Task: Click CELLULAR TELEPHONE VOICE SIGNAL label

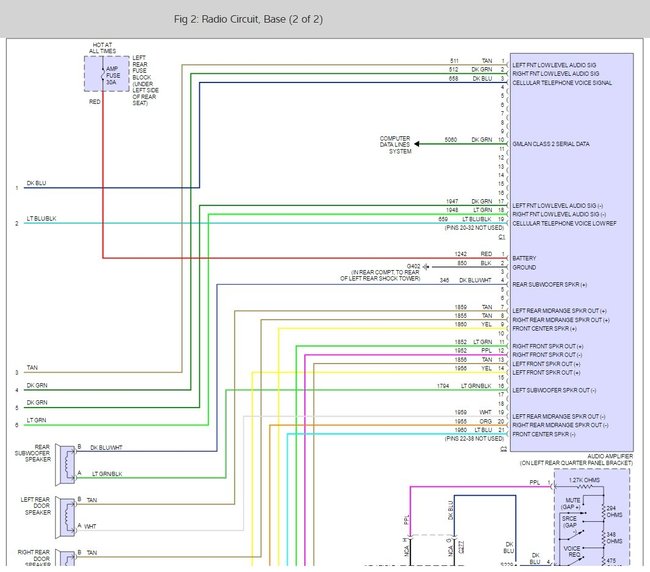Action: [562, 83]
